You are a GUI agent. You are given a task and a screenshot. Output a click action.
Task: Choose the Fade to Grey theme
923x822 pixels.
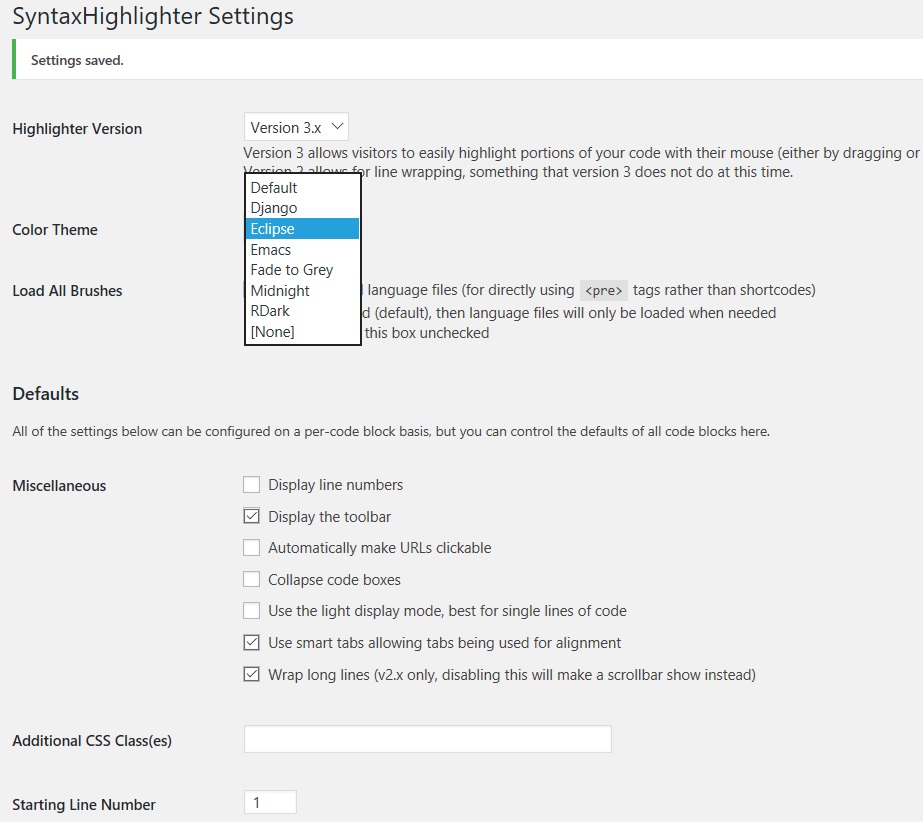click(302, 270)
